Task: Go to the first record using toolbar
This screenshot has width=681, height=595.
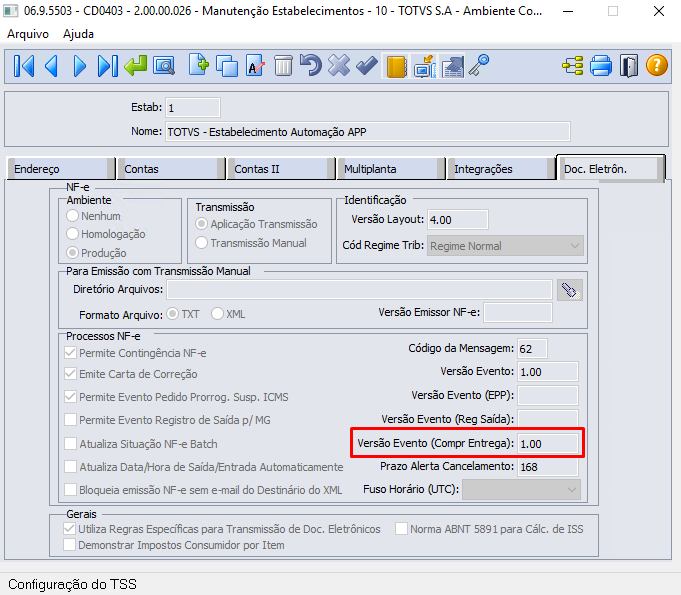Action: 24,67
